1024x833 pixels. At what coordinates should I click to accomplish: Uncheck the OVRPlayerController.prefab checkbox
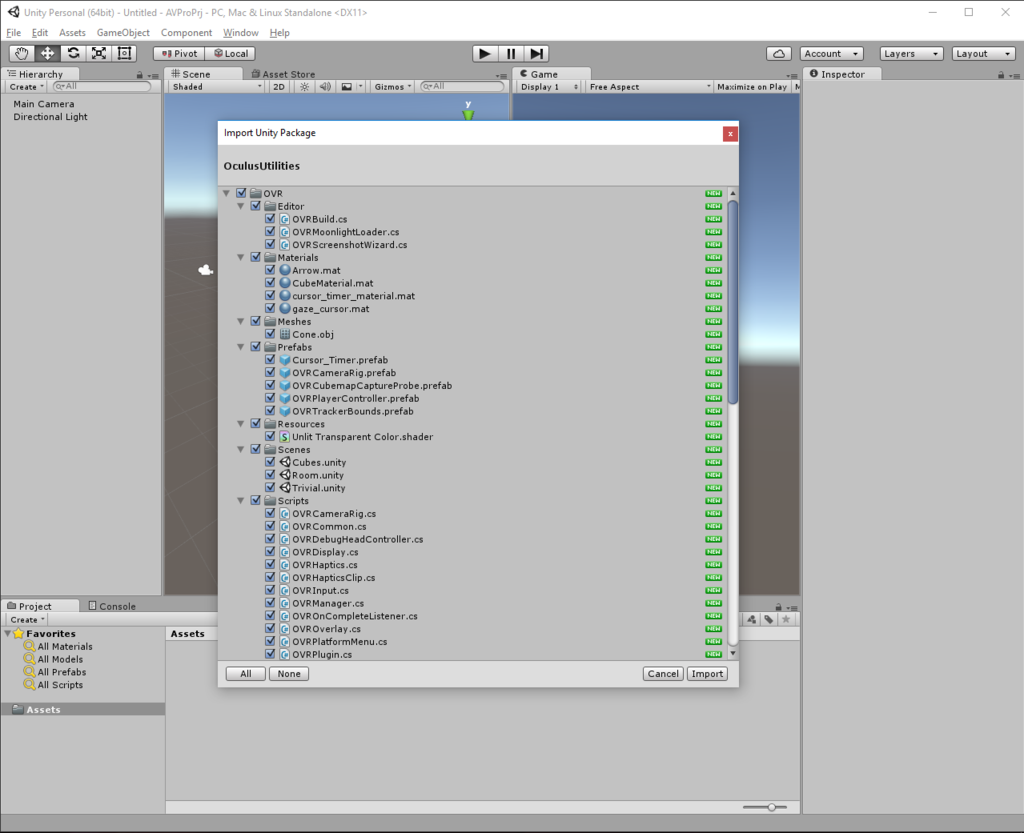click(x=270, y=398)
